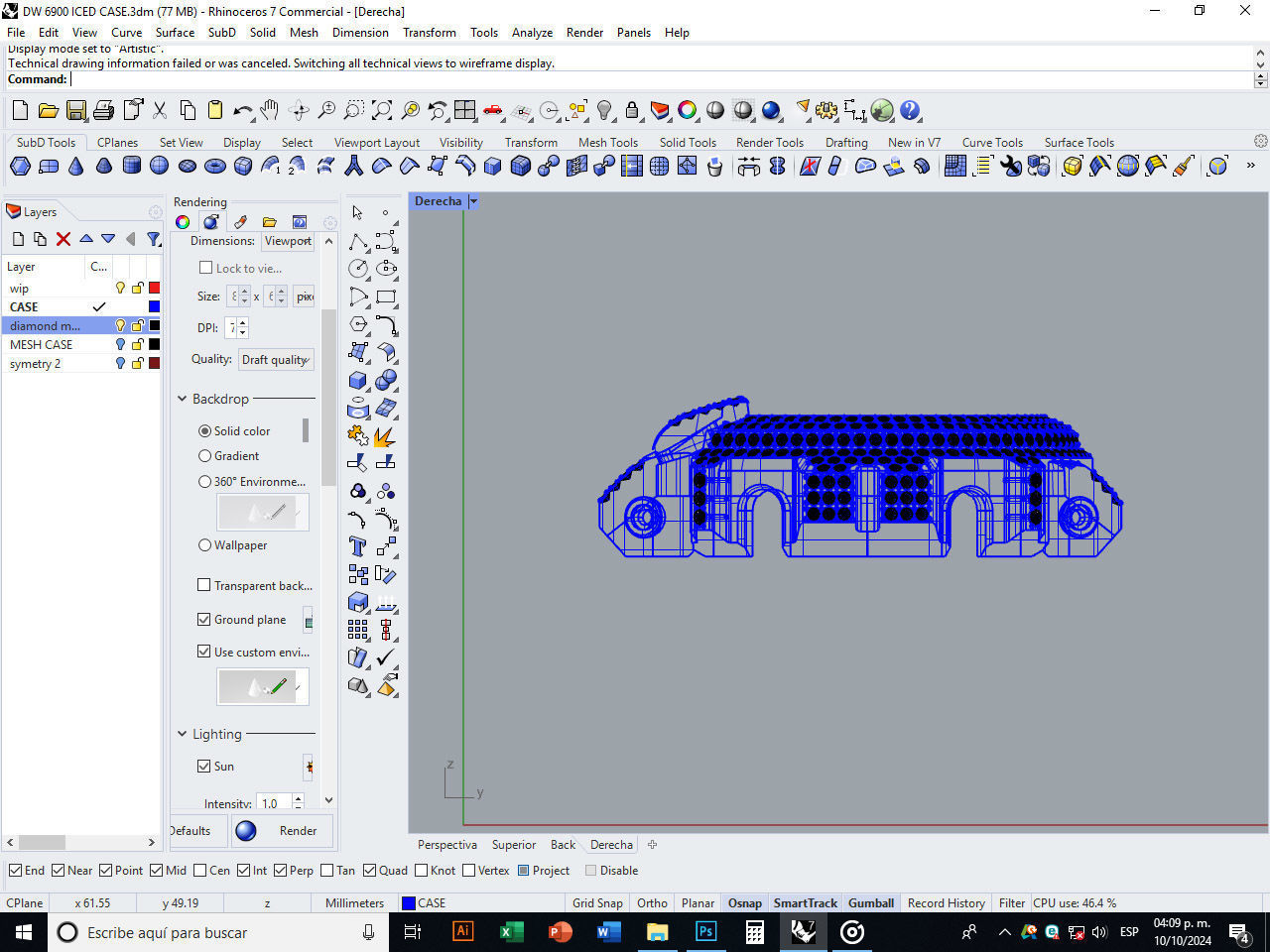Screen dimensions: 1270x952
Task: Open the Derecha viewport title dropdown arrow
Action: (473, 201)
